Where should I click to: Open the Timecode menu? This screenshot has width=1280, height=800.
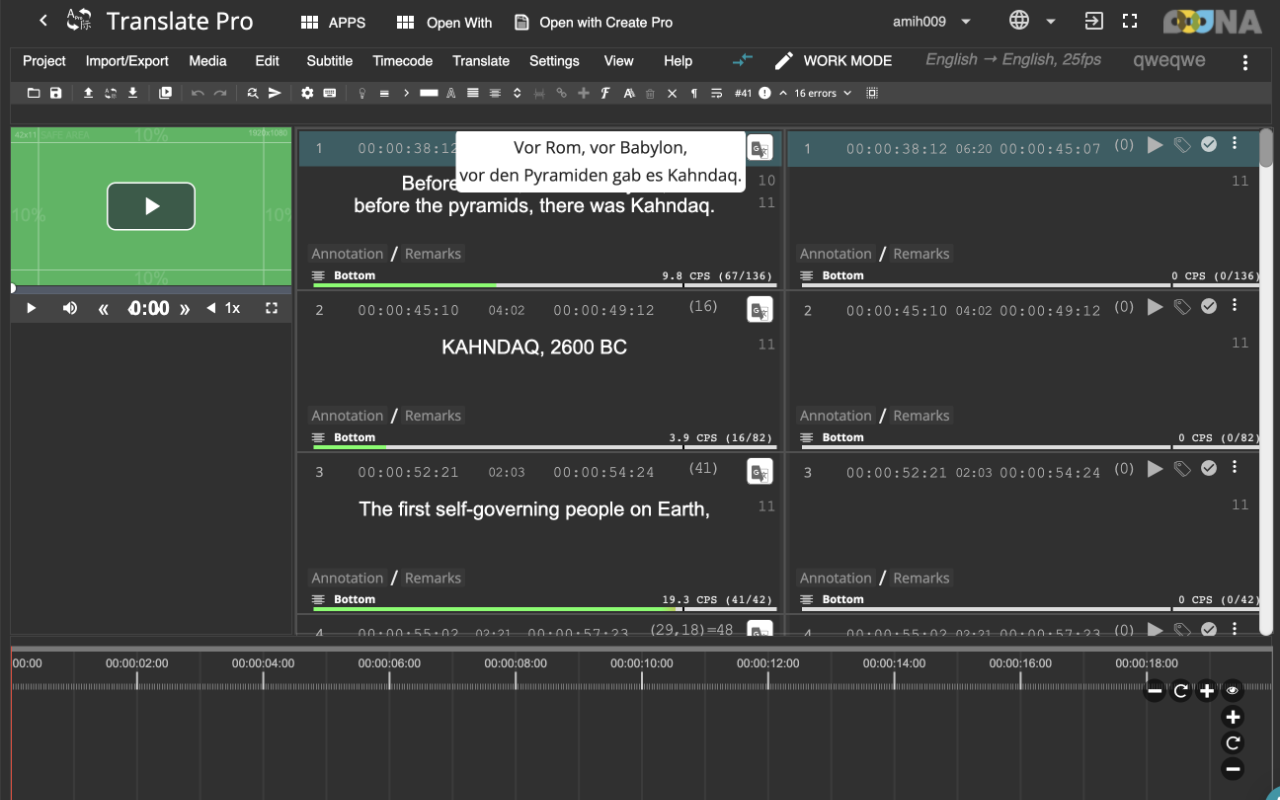(x=402, y=61)
